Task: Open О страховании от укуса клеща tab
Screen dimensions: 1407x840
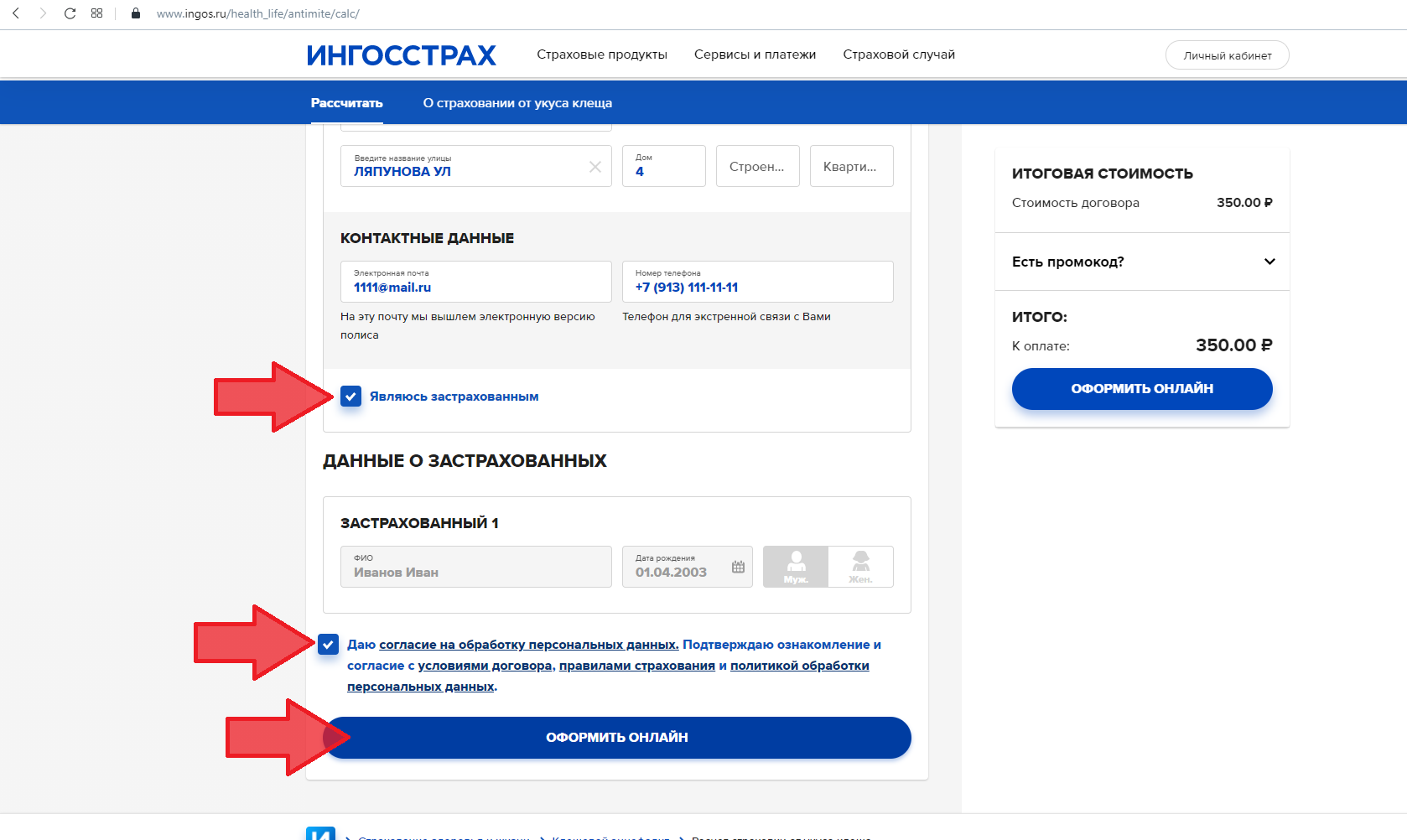Action: pyautogui.click(x=517, y=103)
